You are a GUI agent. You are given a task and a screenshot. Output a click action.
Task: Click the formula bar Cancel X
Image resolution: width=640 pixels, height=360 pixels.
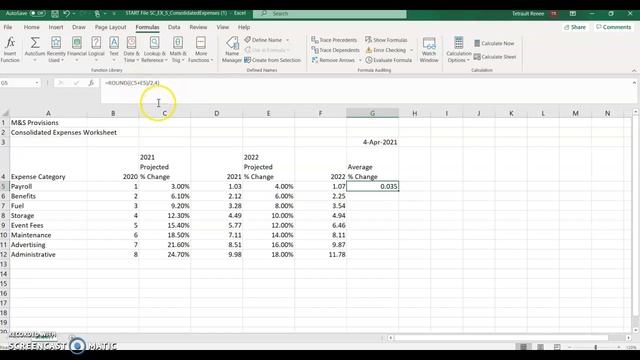[x=61, y=83]
